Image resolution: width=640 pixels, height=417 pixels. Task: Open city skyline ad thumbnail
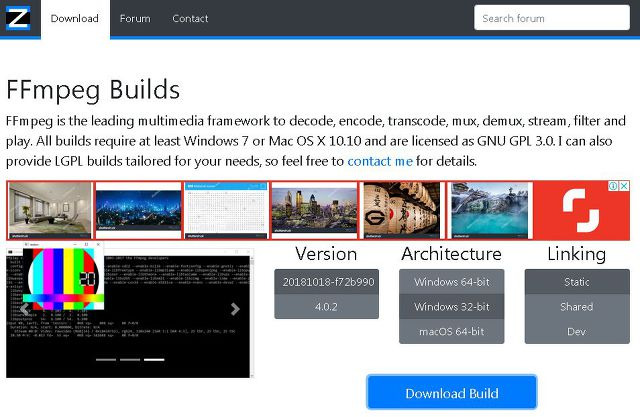click(314, 210)
